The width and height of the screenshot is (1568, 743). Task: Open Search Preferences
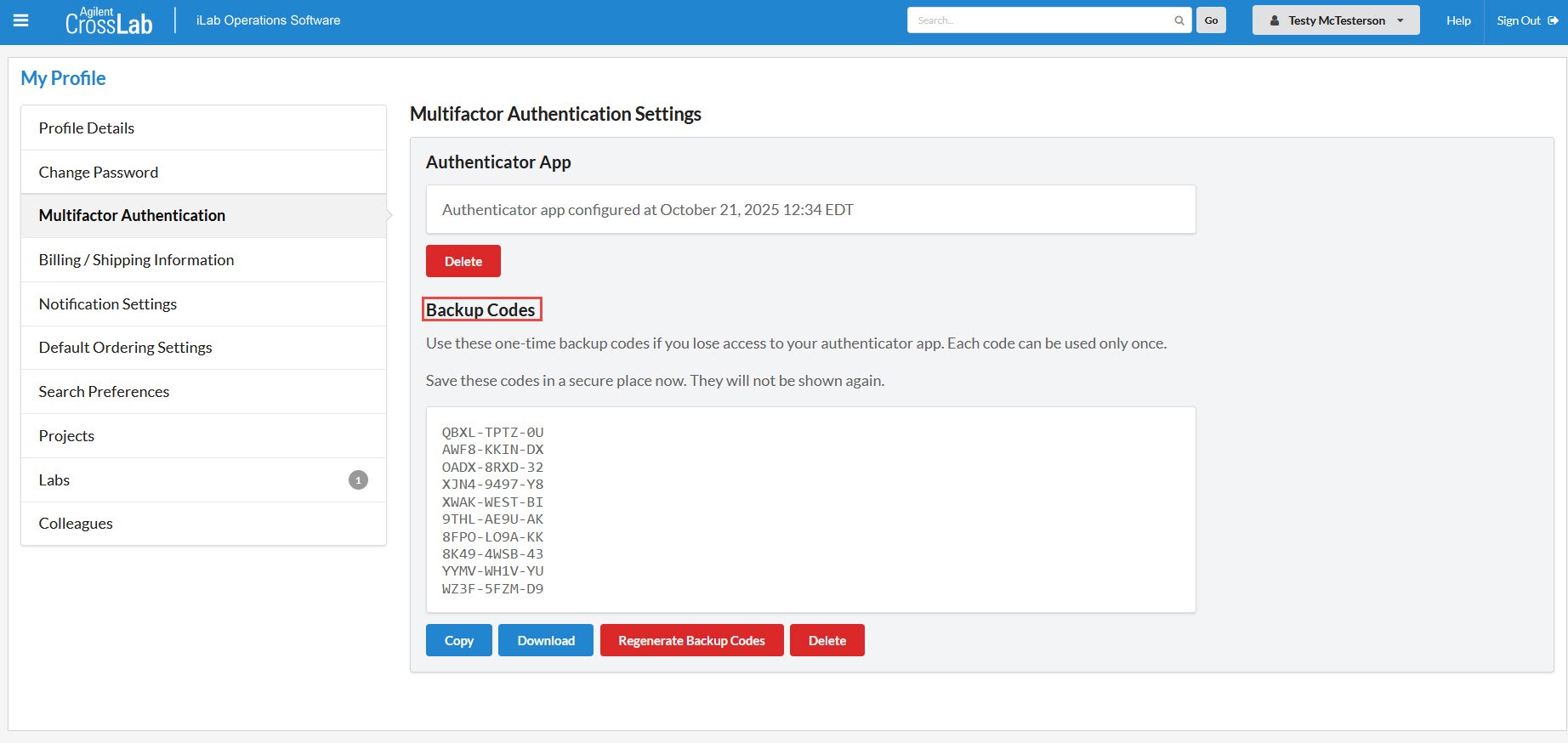[104, 392]
